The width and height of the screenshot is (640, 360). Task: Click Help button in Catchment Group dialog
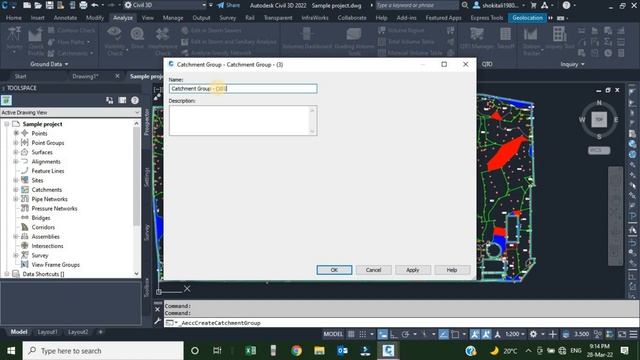[452, 270]
